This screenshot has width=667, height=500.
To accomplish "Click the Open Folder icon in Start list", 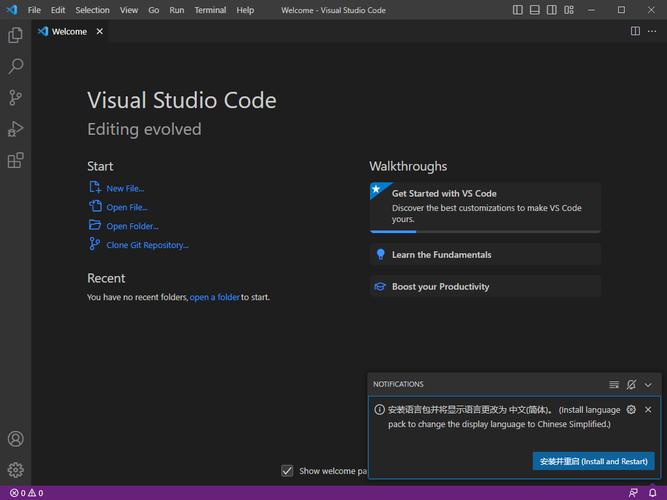I will tap(94, 225).
